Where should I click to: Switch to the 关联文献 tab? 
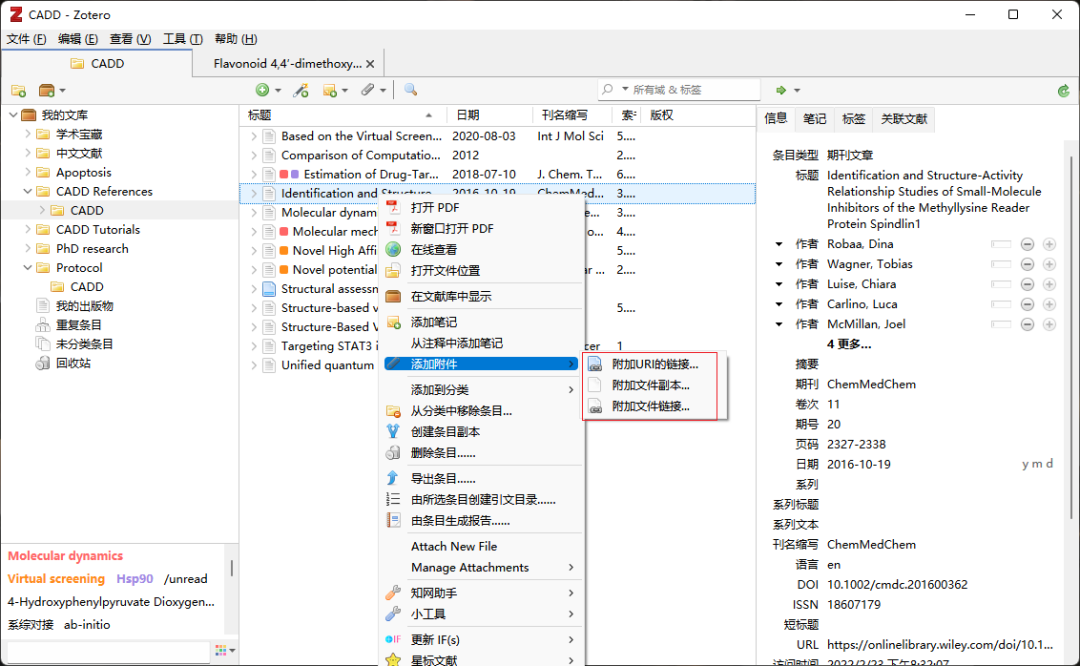tap(904, 119)
